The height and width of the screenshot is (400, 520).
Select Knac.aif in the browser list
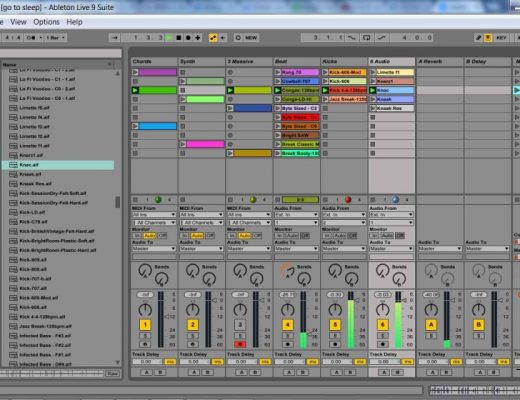click(58, 165)
